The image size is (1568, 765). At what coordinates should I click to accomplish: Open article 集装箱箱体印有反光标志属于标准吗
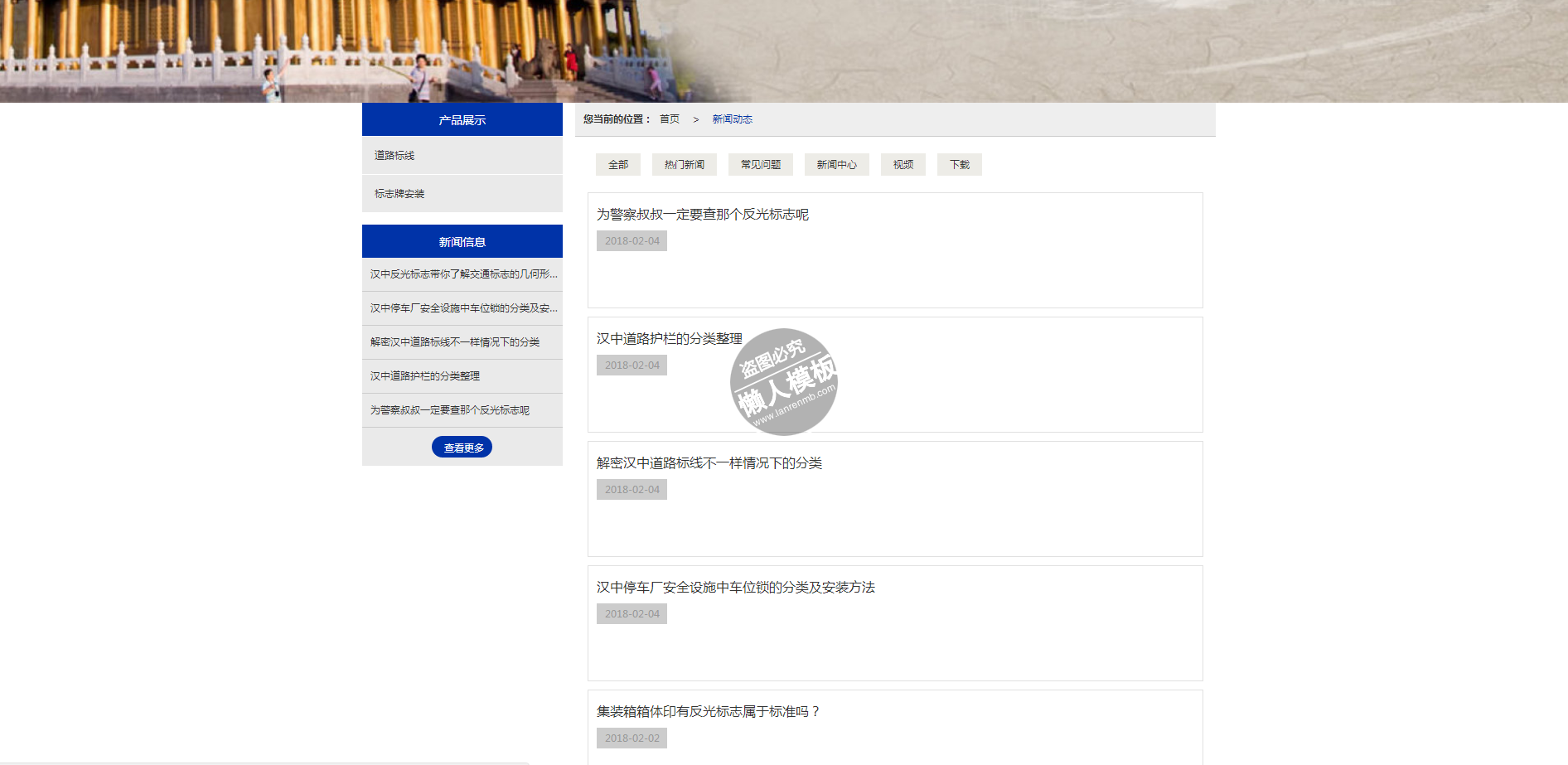click(708, 712)
